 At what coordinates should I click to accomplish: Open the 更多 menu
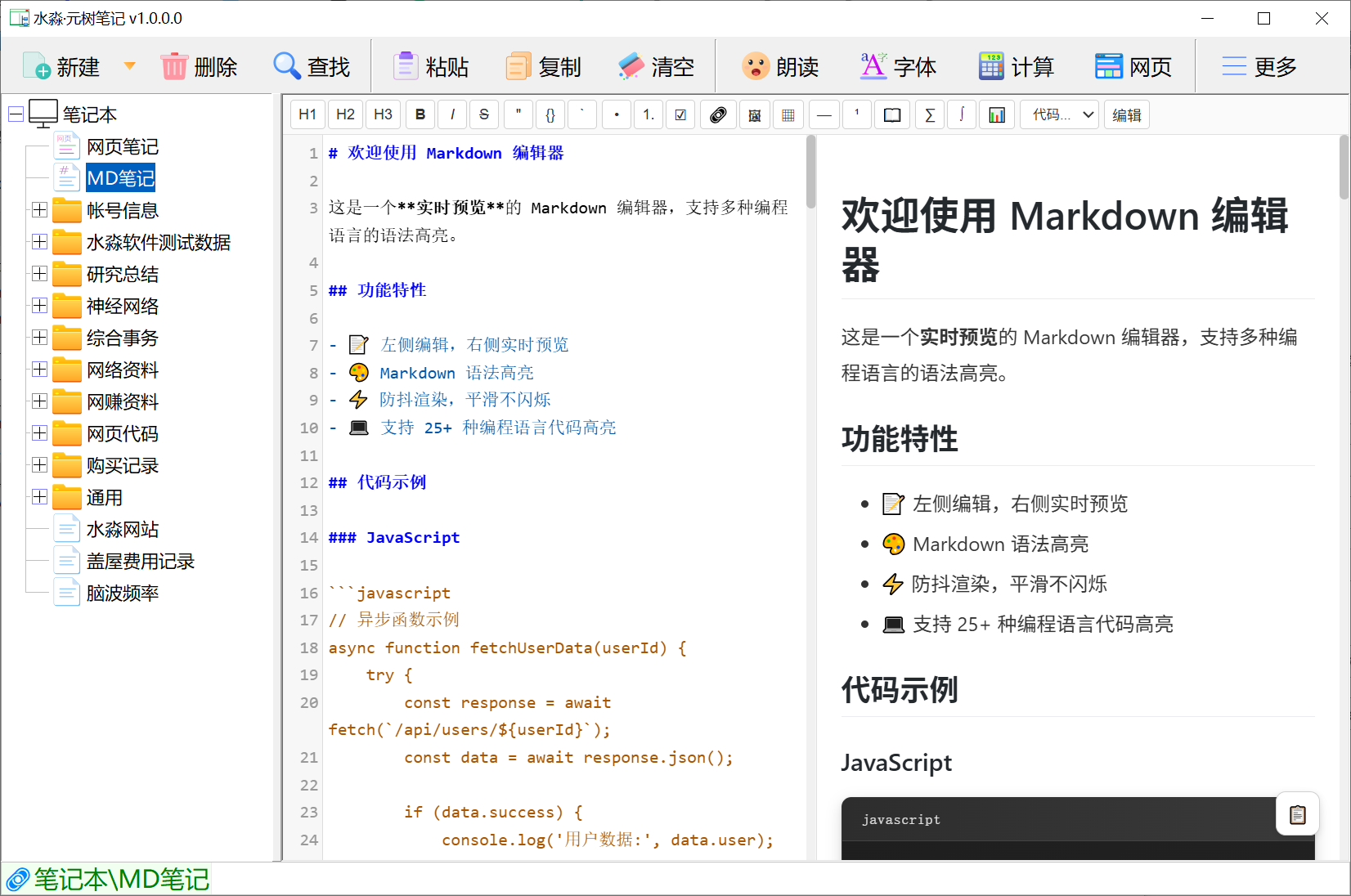1259,66
